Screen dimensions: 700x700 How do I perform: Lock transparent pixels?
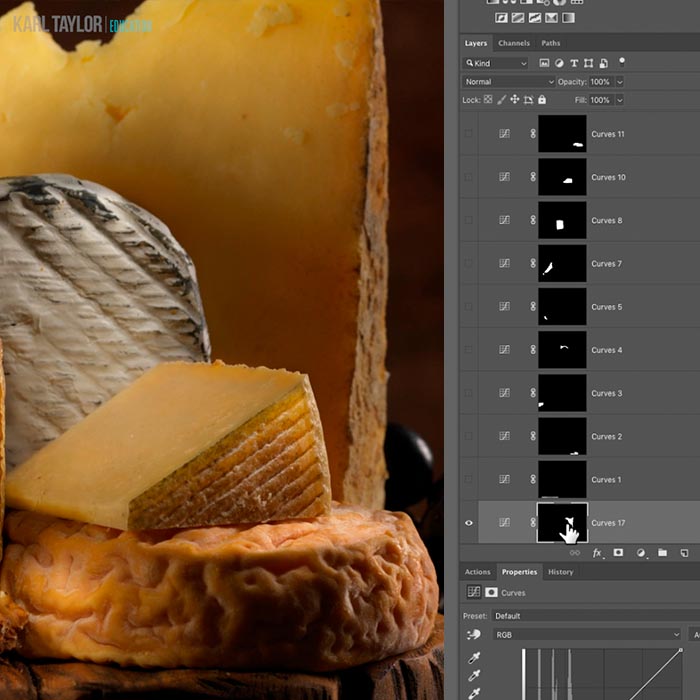click(x=488, y=100)
